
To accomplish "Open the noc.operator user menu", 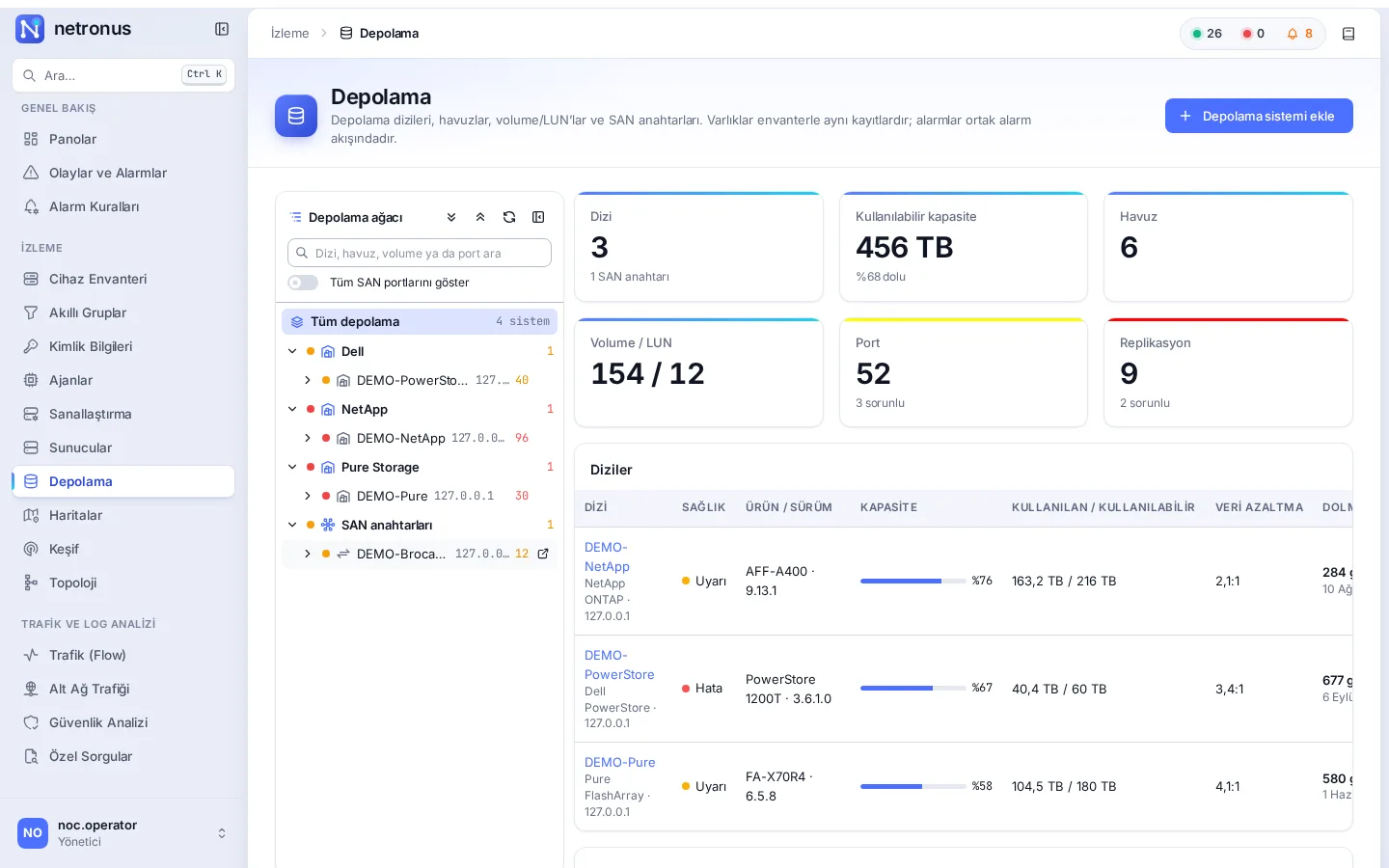I will tap(123, 833).
